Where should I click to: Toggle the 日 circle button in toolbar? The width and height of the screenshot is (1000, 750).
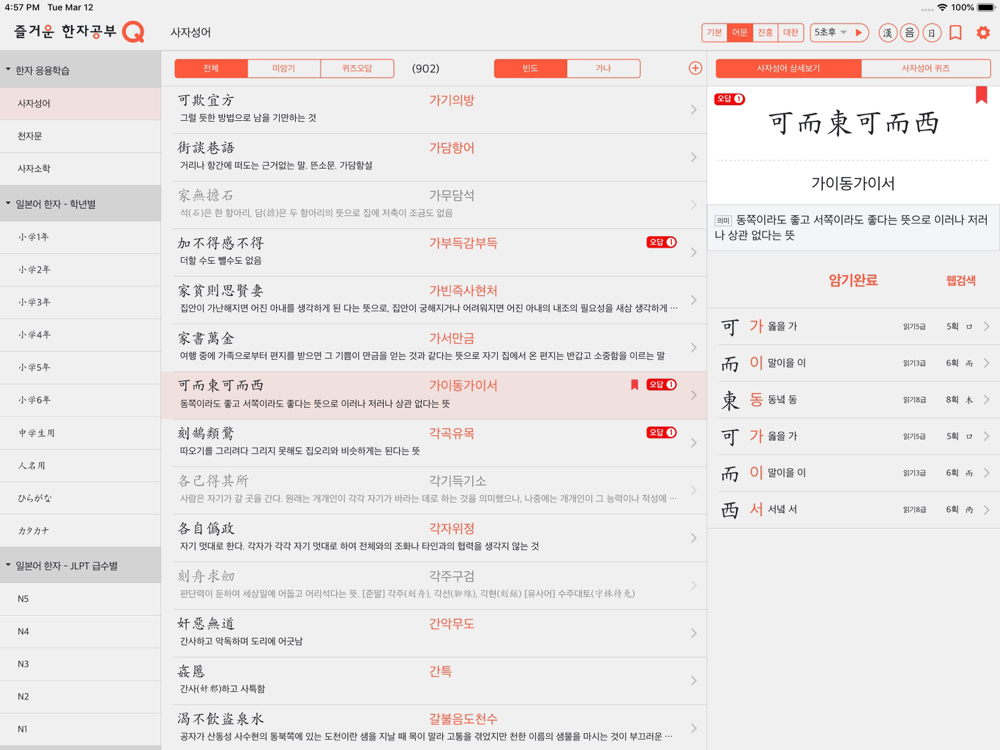pyautogui.click(x=932, y=33)
